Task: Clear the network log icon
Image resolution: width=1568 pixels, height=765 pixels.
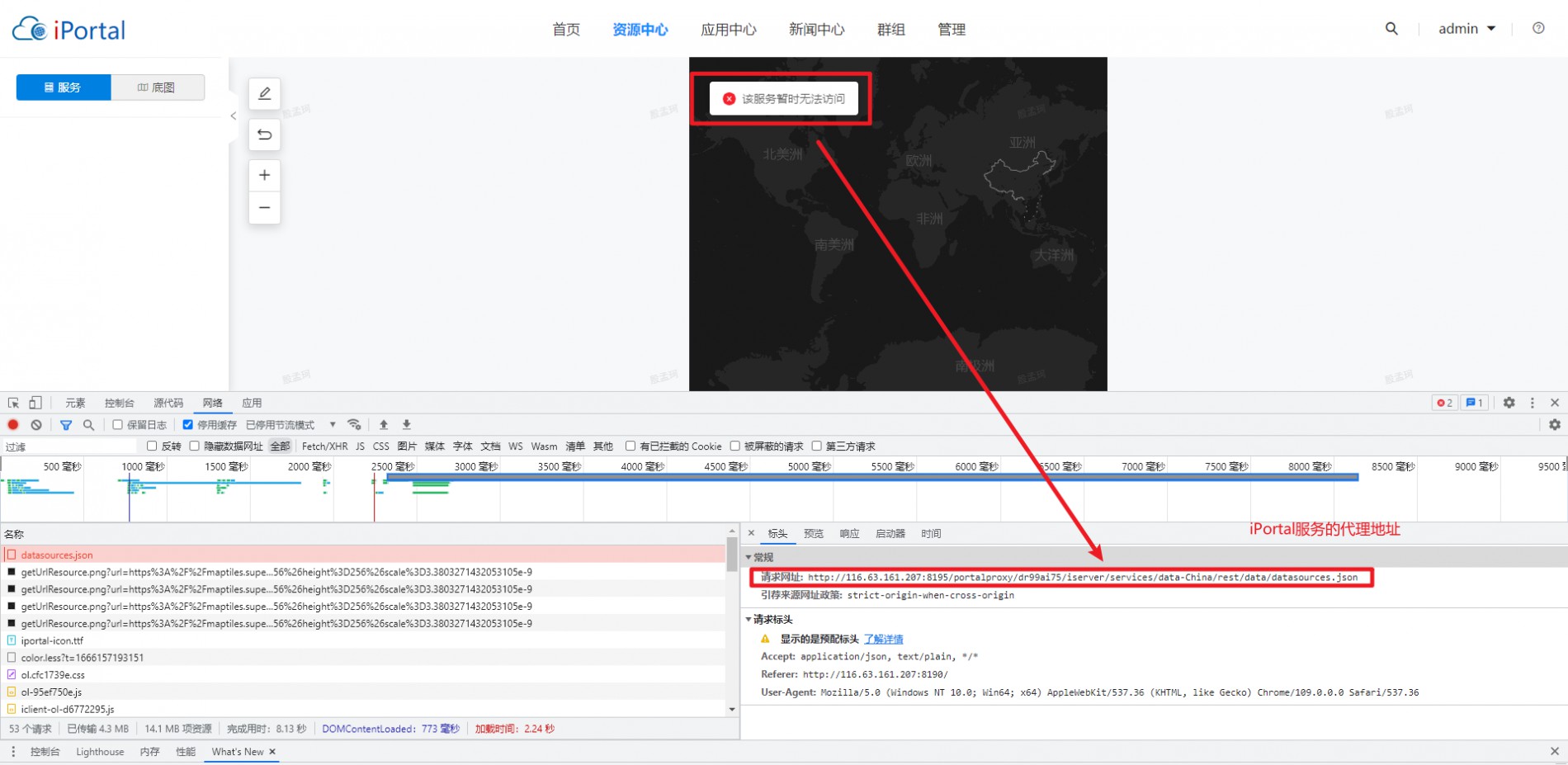Action: click(x=36, y=425)
